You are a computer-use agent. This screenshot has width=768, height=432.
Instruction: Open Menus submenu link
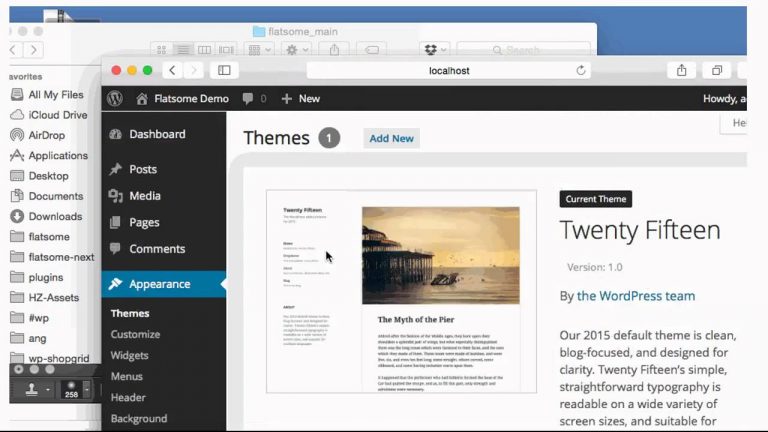point(126,377)
